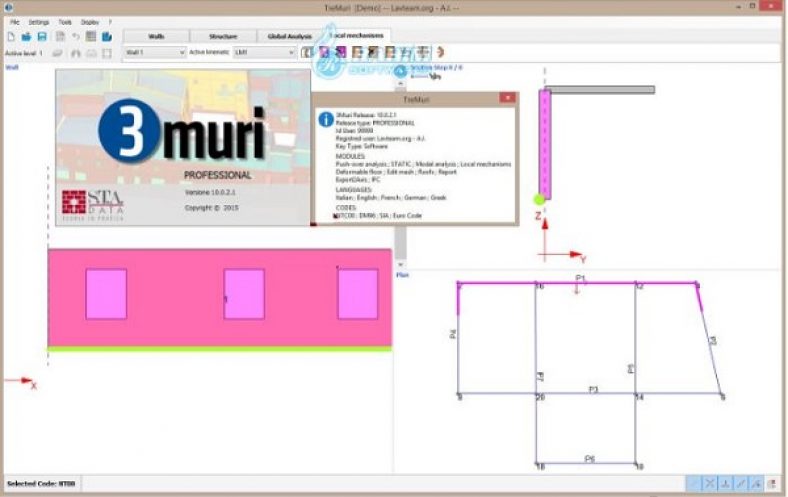Screen dimensions: 788x497
Task: Select the right window opening in wall elevation
Action: (358, 294)
